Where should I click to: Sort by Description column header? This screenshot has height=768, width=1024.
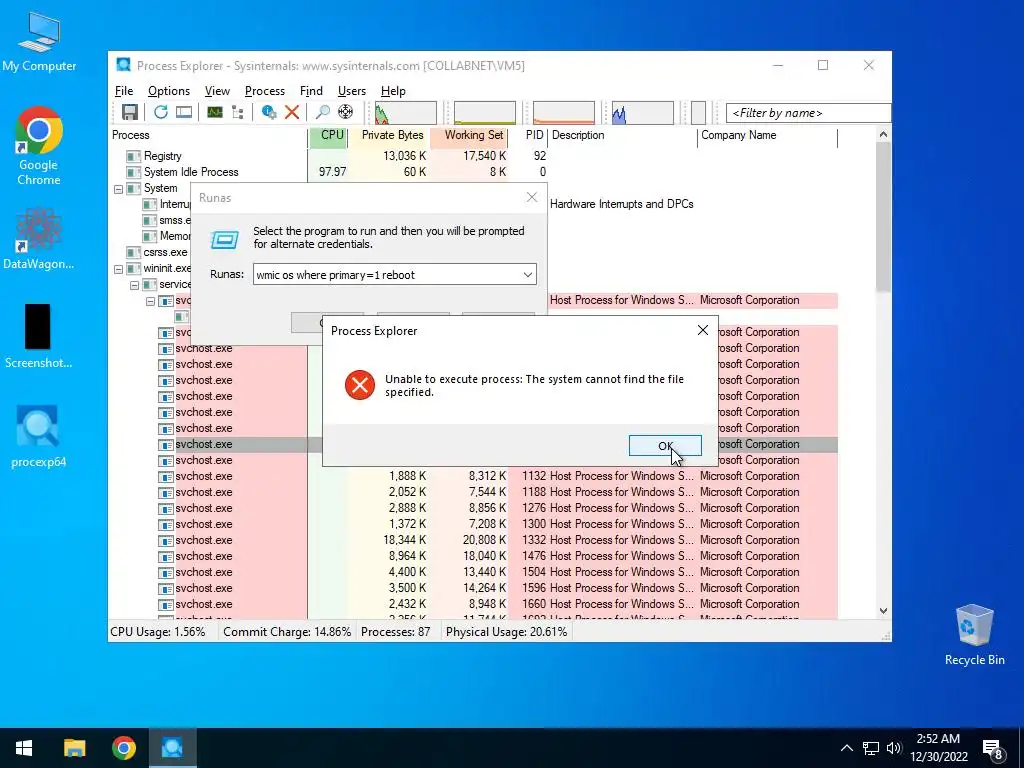[622, 135]
